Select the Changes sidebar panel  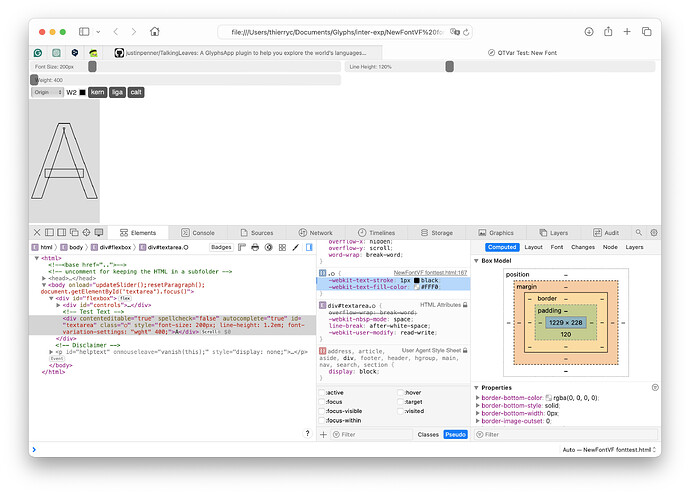click(x=583, y=247)
